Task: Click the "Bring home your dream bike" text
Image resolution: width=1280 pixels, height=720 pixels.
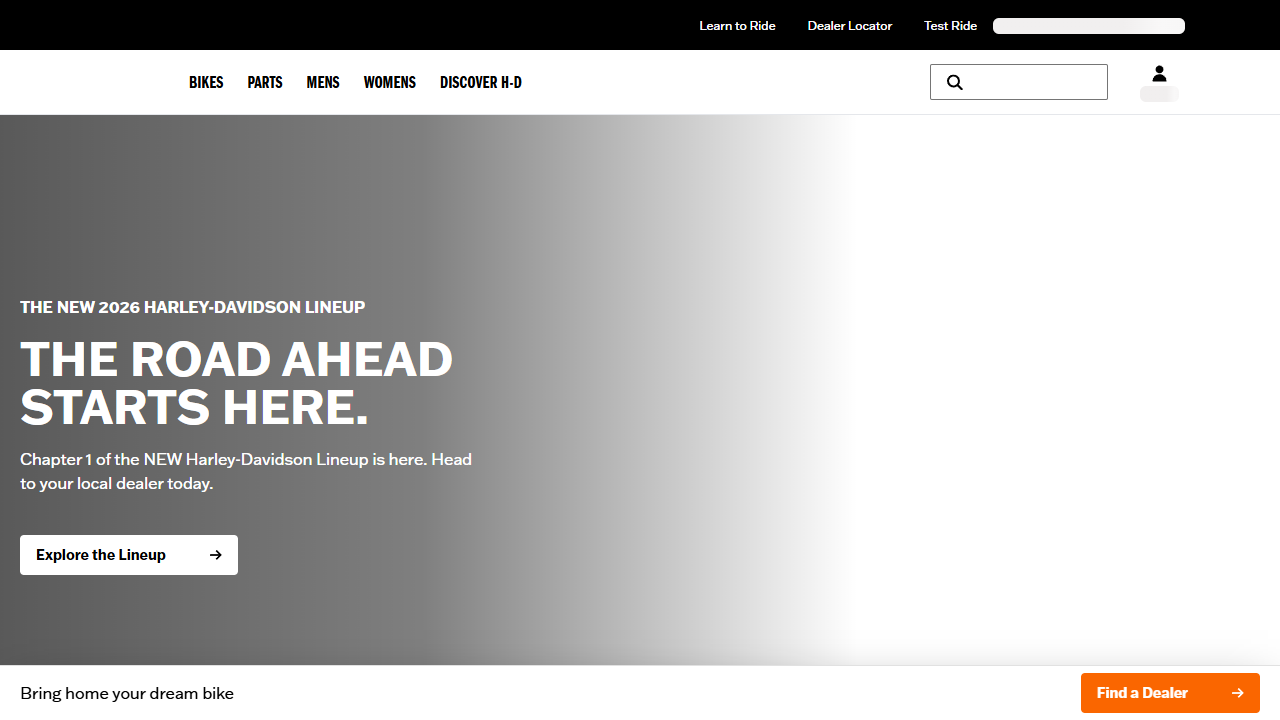Action: click(127, 693)
